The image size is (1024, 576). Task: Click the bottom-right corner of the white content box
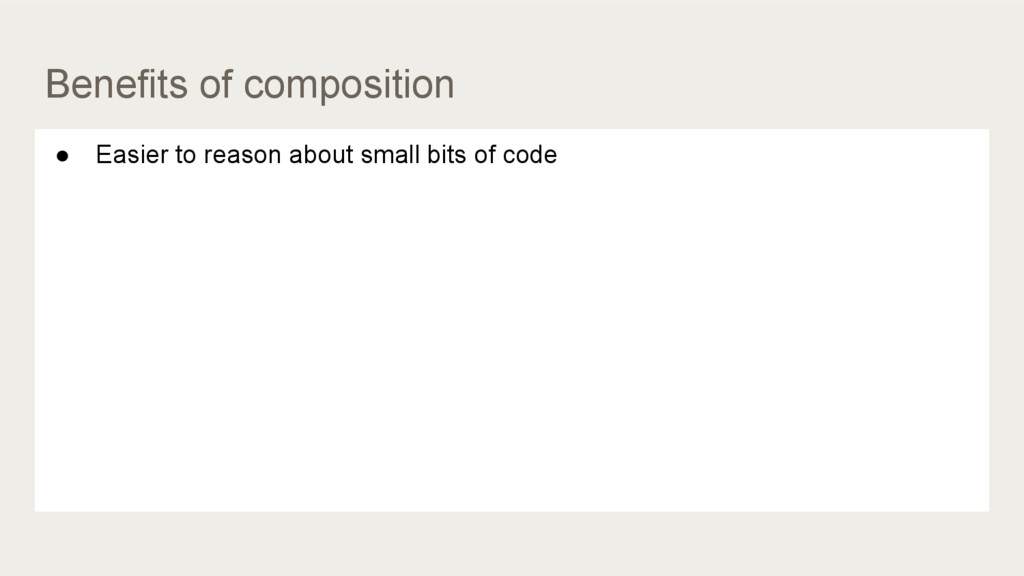click(x=987, y=509)
